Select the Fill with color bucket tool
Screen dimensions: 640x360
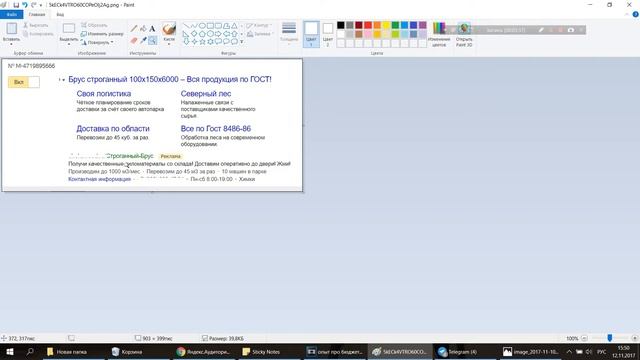coord(143,29)
